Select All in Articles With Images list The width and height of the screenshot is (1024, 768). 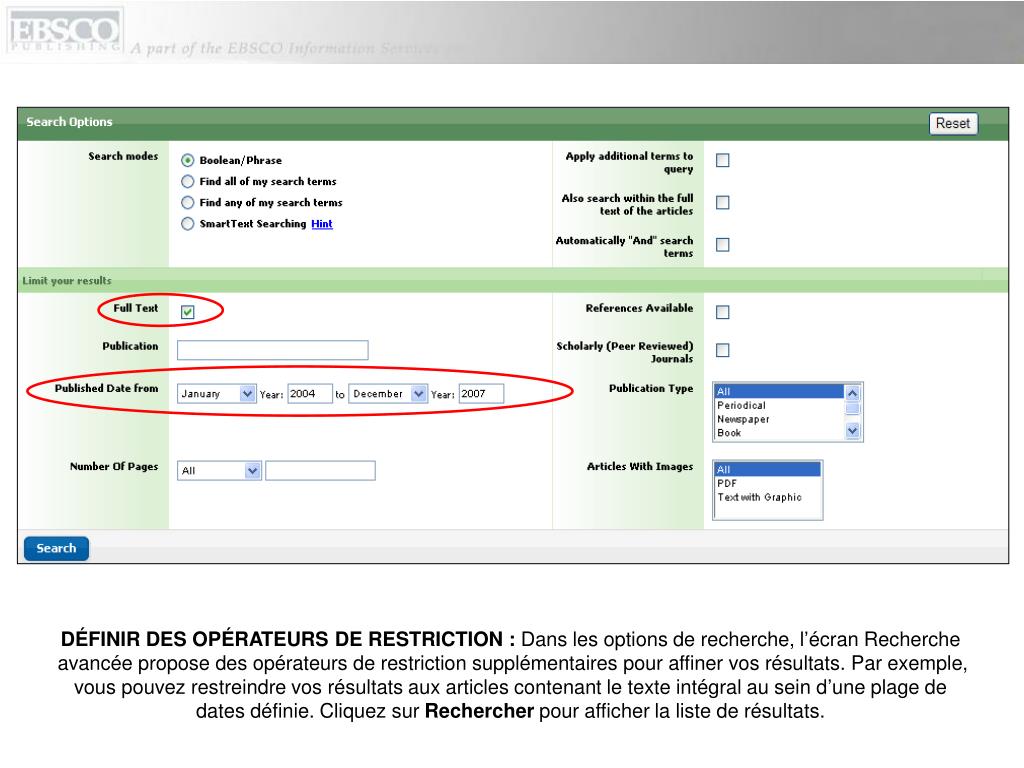[767, 470]
